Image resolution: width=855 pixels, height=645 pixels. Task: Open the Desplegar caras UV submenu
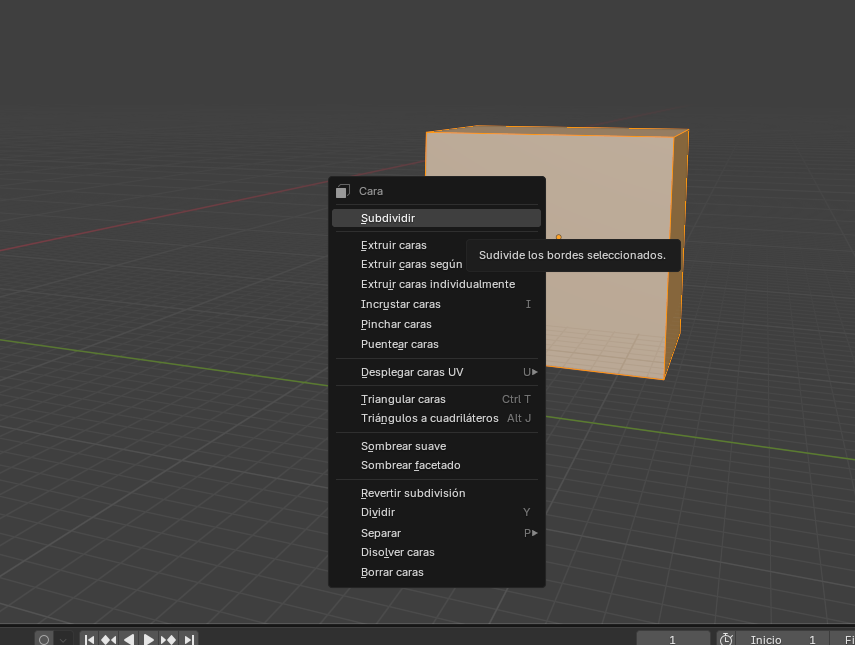(411, 371)
